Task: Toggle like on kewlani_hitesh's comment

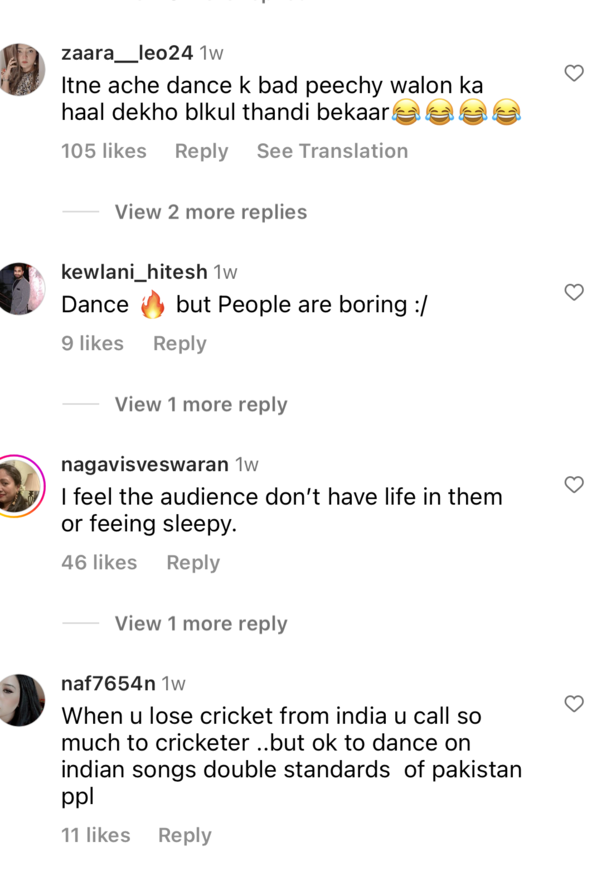Action: [573, 293]
